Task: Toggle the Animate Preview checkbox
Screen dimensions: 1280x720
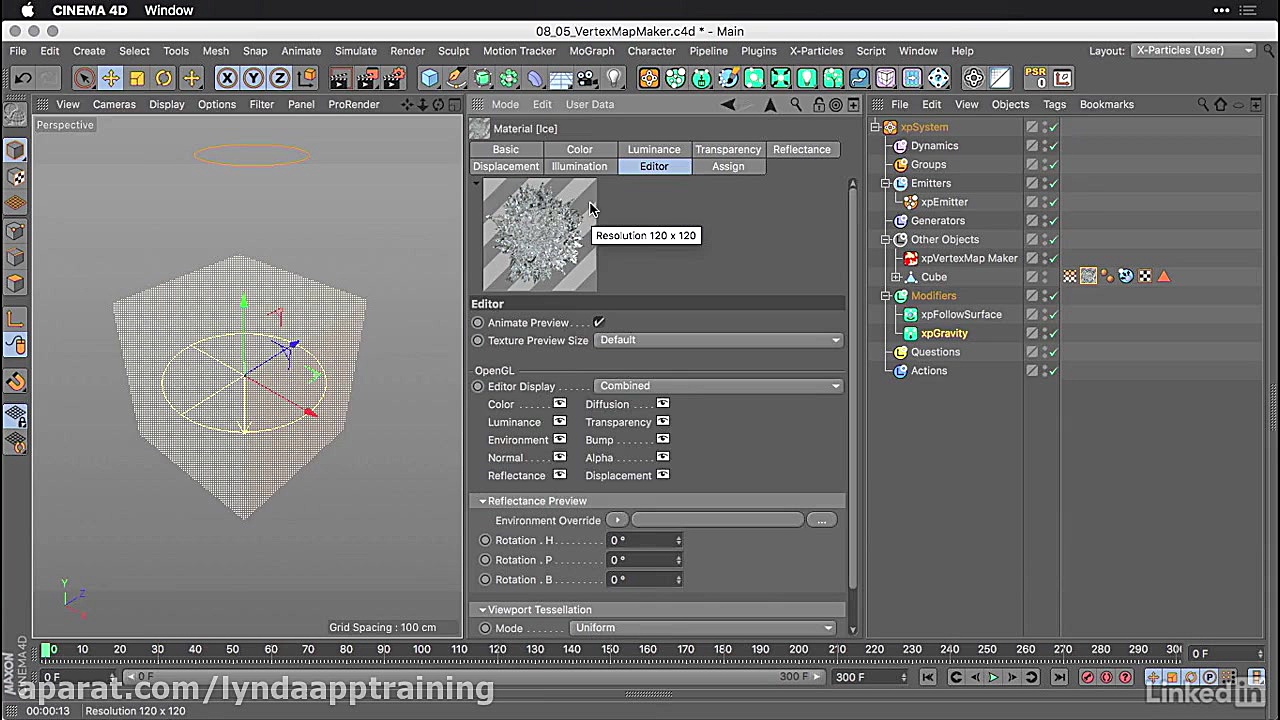Action: click(x=599, y=322)
